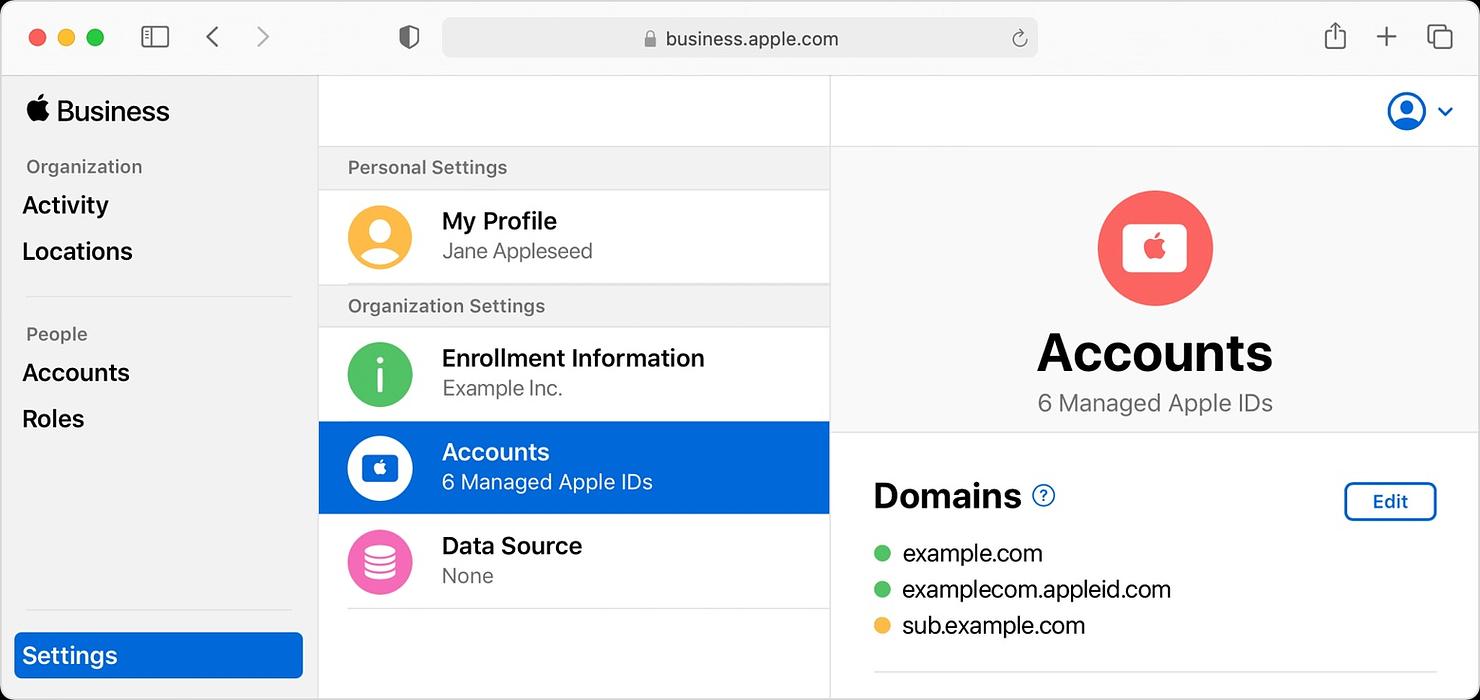Click the yellow status dot beside sub.example.com
This screenshot has width=1480, height=700.
882,625
